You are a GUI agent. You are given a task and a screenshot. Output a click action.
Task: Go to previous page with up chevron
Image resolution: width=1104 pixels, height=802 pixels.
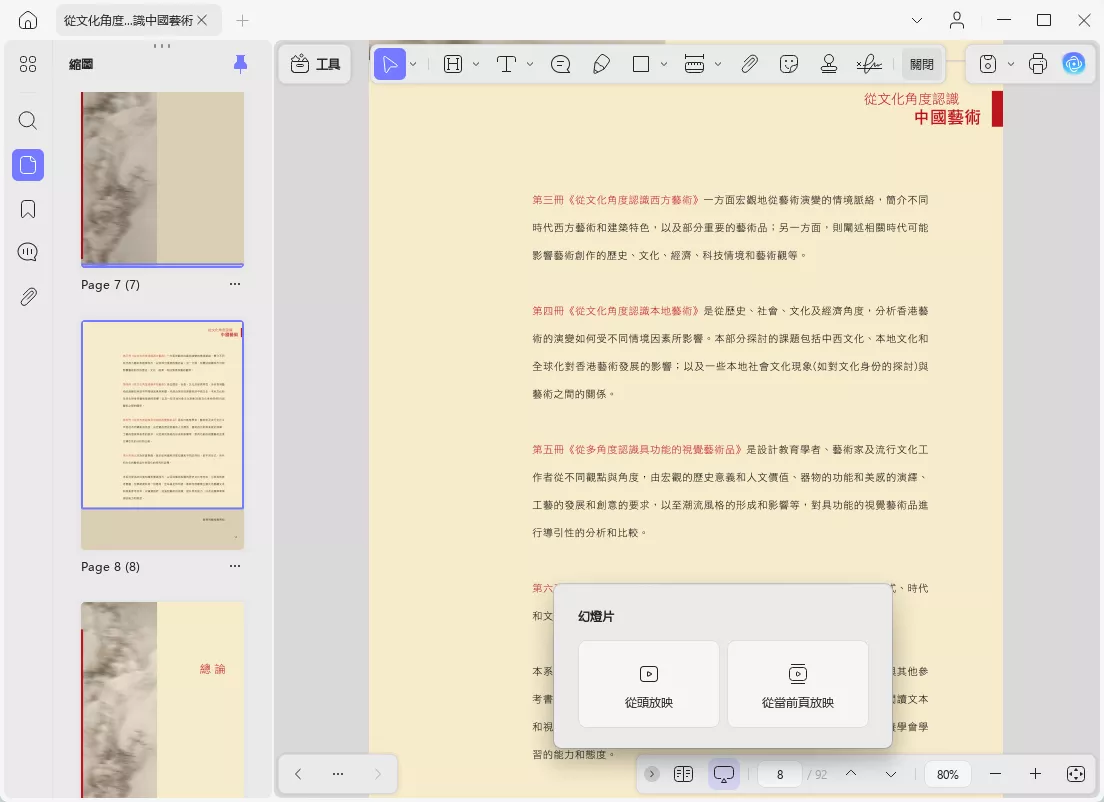pyautogui.click(x=851, y=774)
